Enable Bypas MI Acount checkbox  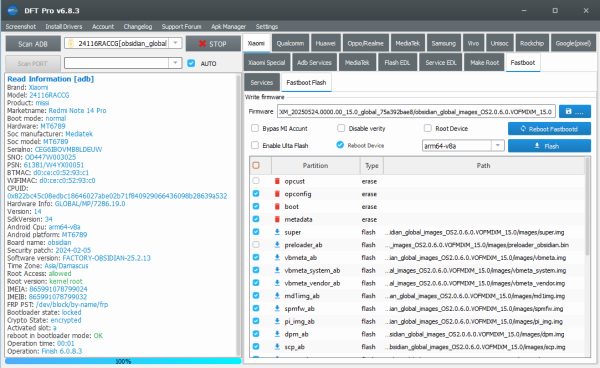click(x=255, y=128)
